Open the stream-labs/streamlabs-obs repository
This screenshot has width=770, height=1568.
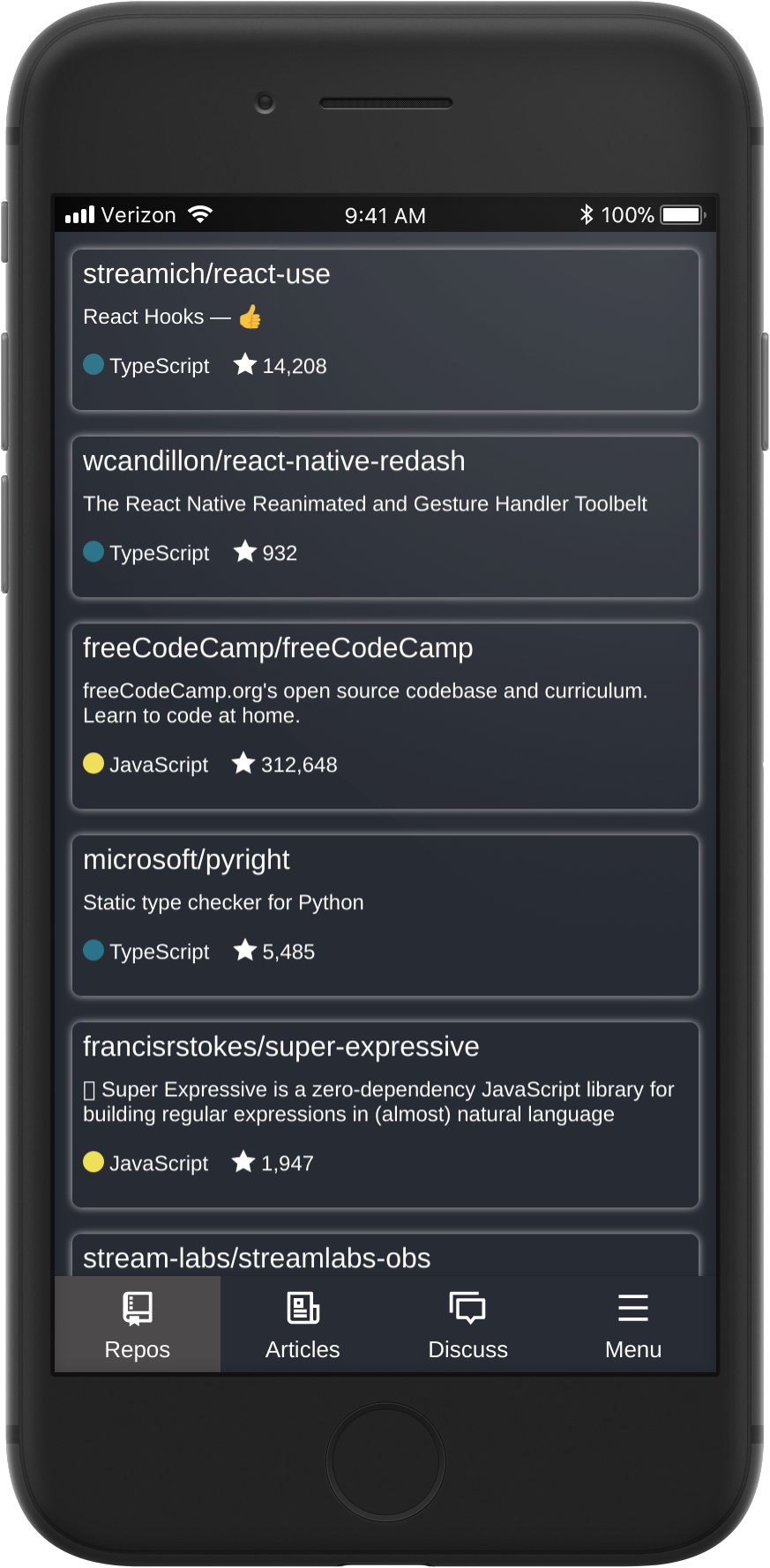pos(257,1258)
